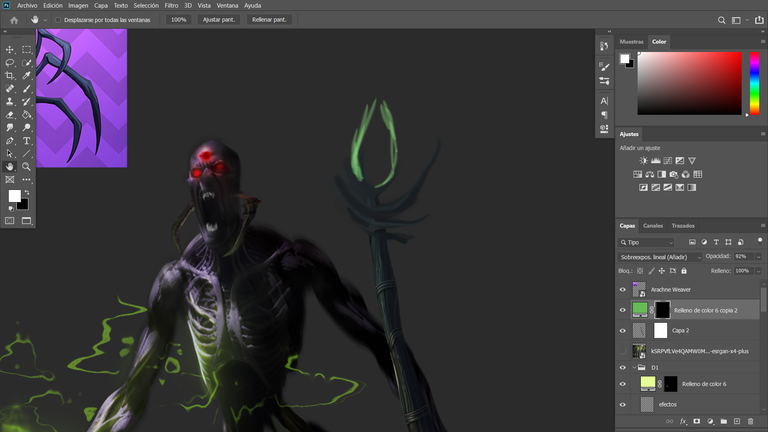Select the Paint Bucket tool
The height and width of the screenshot is (432, 768).
tap(26, 115)
